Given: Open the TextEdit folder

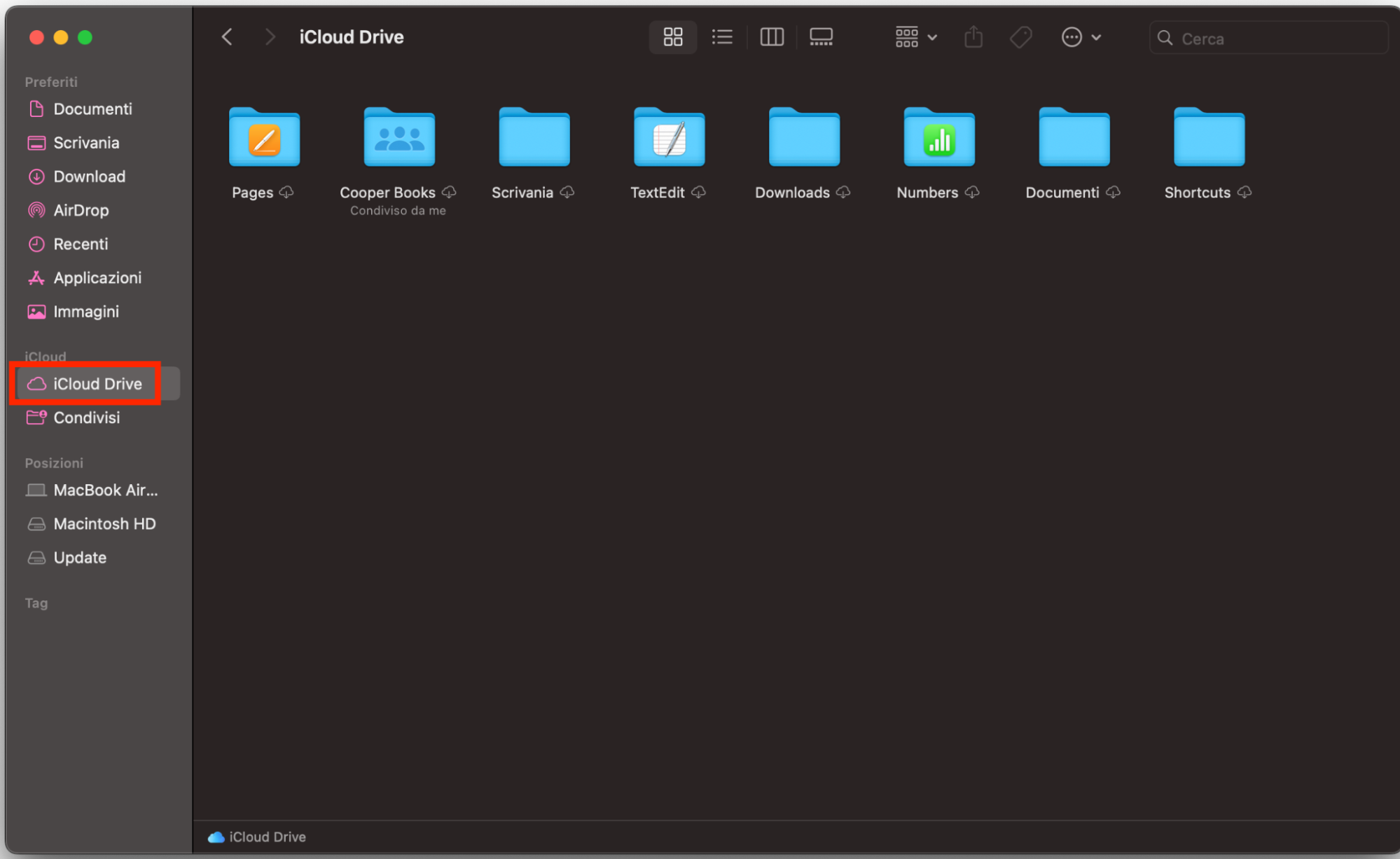Looking at the screenshot, I should 669,137.
